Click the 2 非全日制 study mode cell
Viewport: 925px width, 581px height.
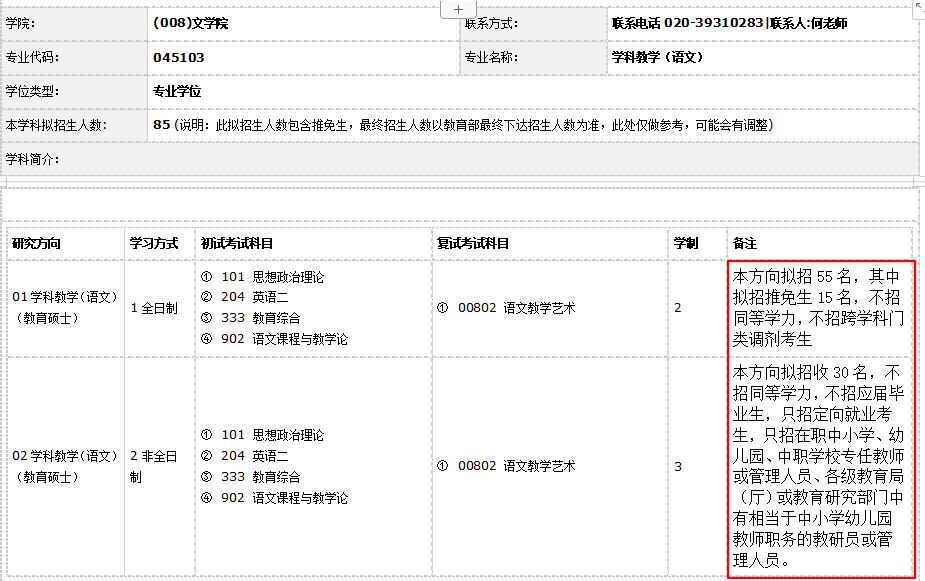154,466
